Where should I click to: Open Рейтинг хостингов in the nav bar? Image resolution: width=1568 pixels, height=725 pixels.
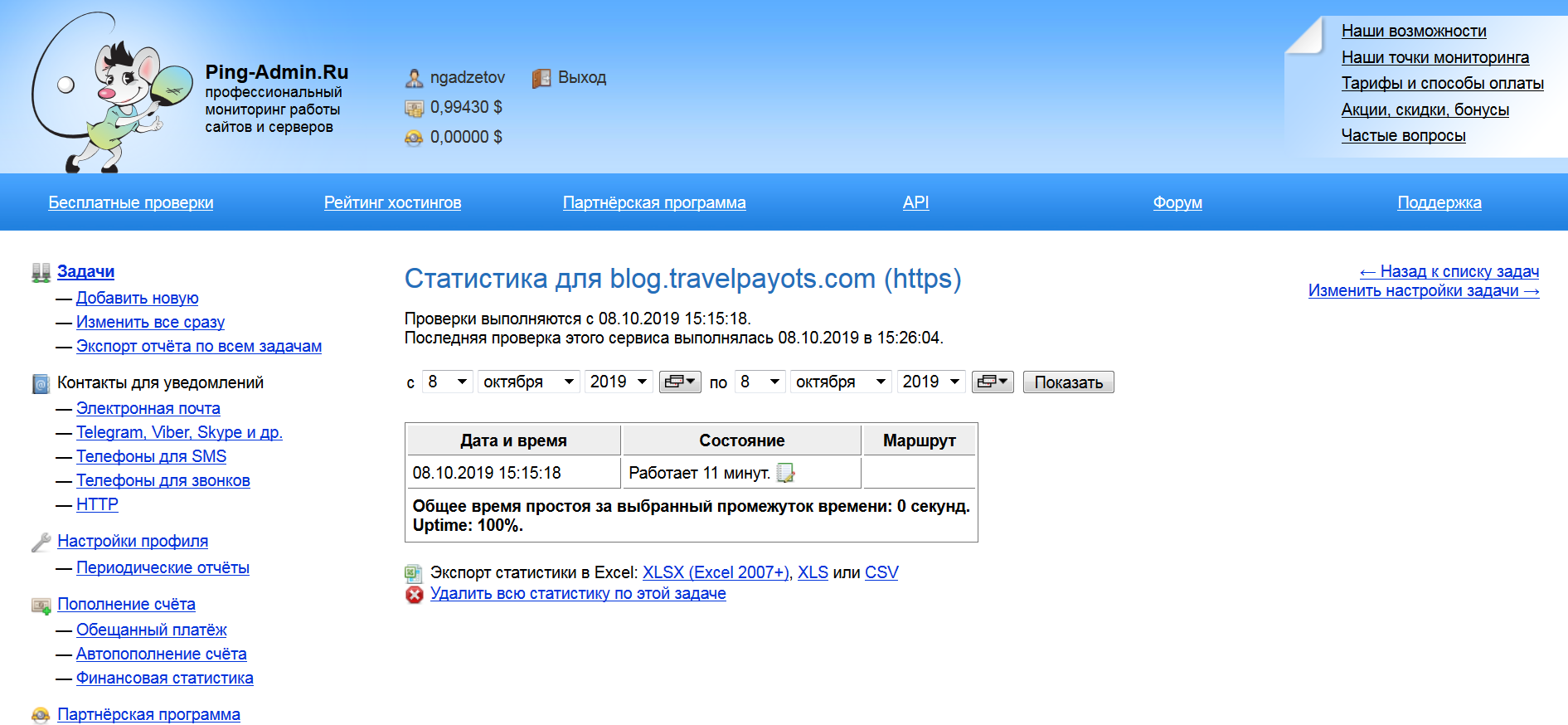[x=392, y=202]
